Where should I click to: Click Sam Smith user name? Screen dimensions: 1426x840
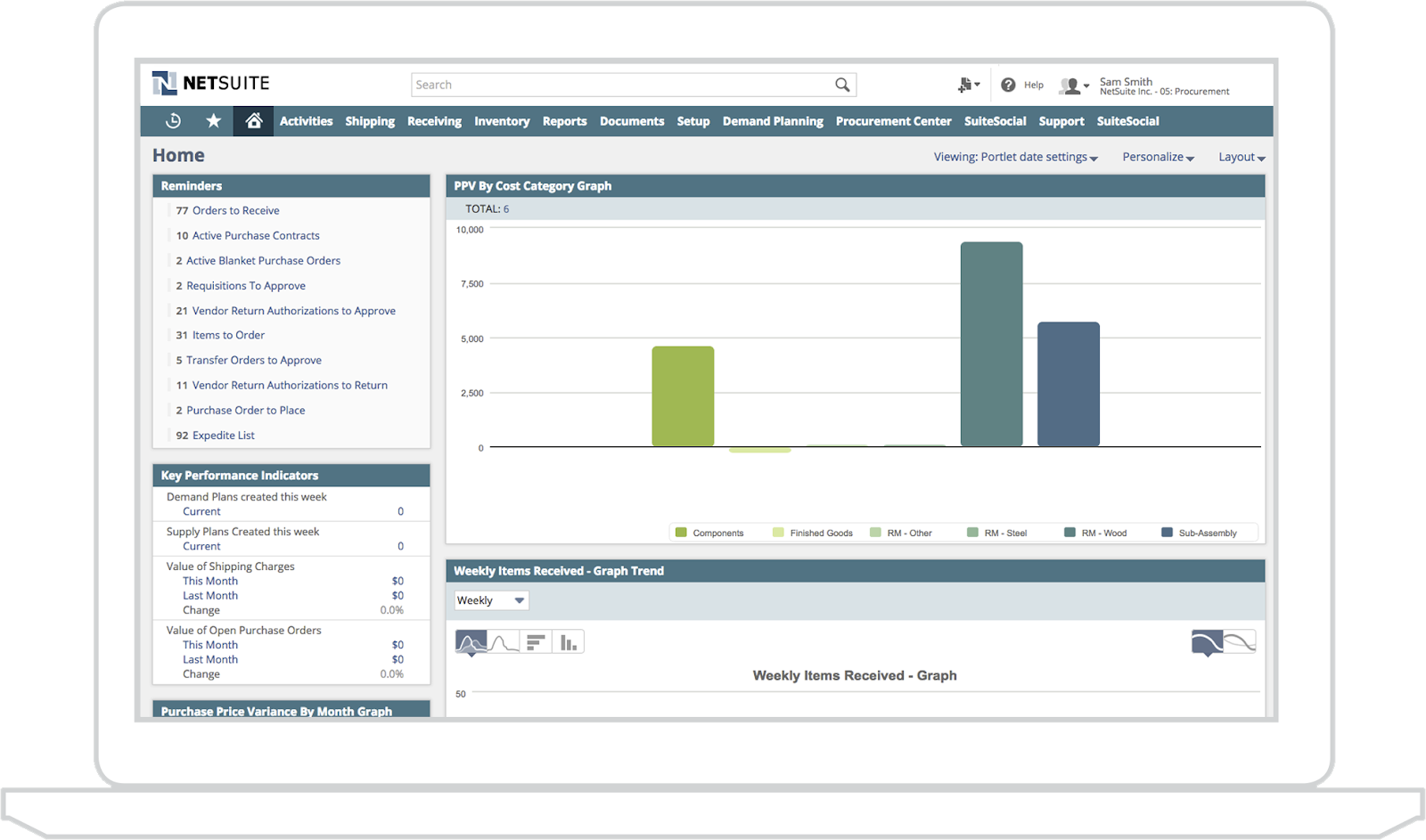(x=1126, y=81)
